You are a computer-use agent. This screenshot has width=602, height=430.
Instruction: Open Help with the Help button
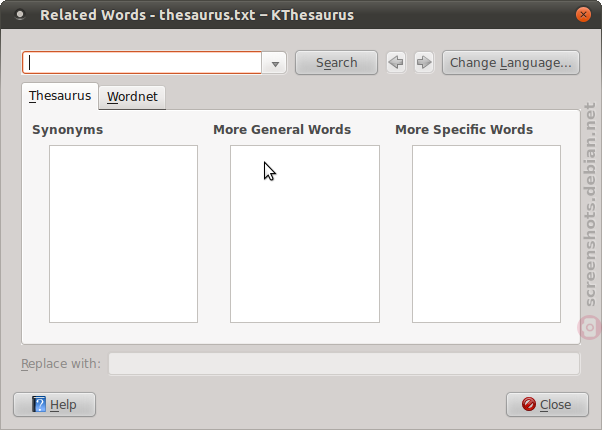pyautogui.click(x=55, y=405)
